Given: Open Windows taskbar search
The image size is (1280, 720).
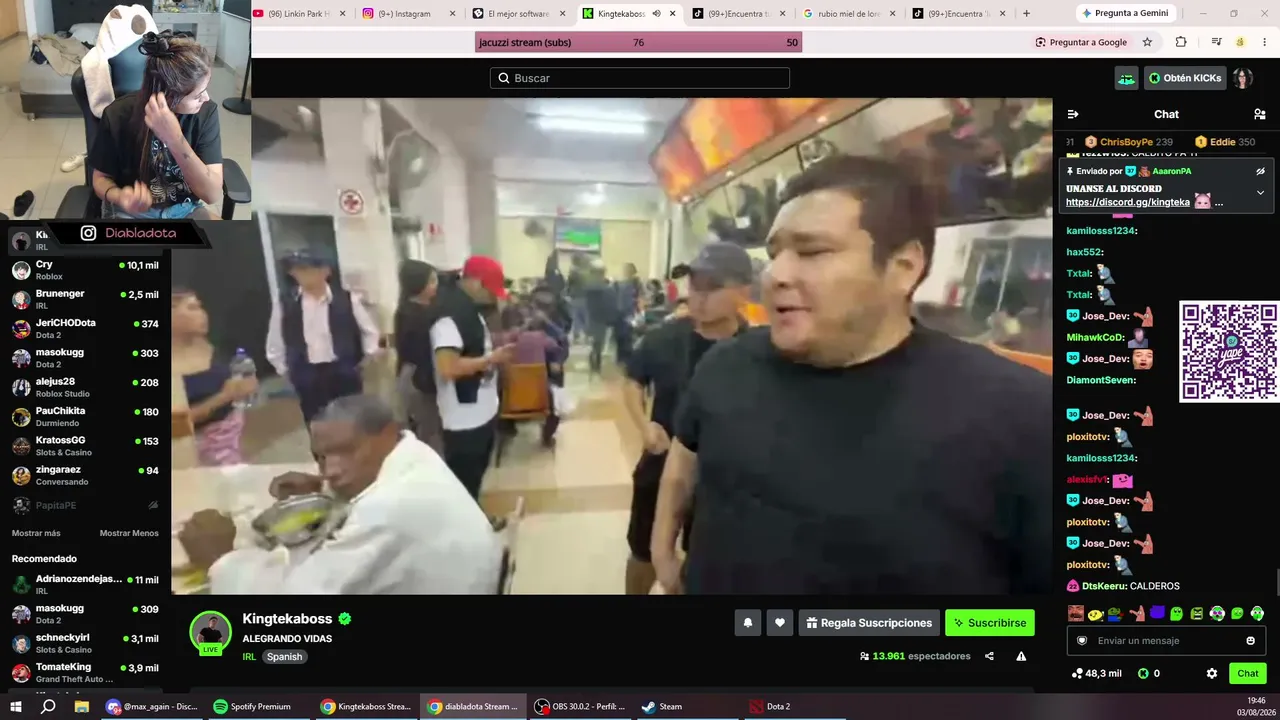Looking at the screenshot, I should [x=48, y=706].
